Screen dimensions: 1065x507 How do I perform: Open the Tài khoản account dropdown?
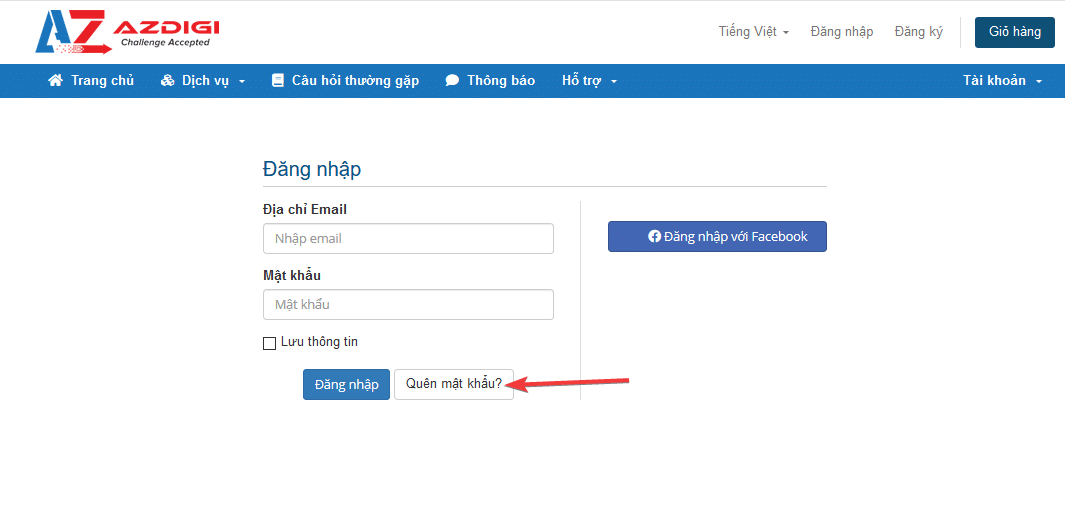(1002, 81)
